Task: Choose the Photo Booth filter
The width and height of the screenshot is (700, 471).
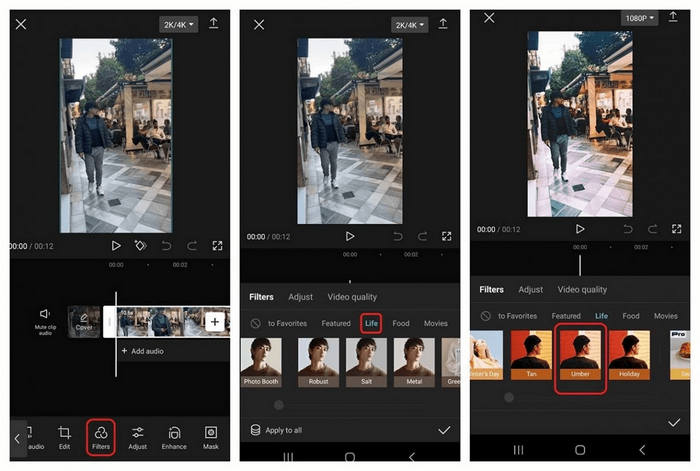Action: (x=261, y=364)
